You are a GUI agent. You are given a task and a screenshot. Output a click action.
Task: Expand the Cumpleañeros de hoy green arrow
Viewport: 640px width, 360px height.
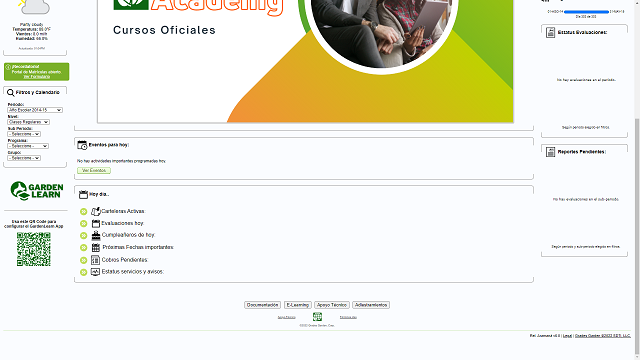(x=84, y=236)
